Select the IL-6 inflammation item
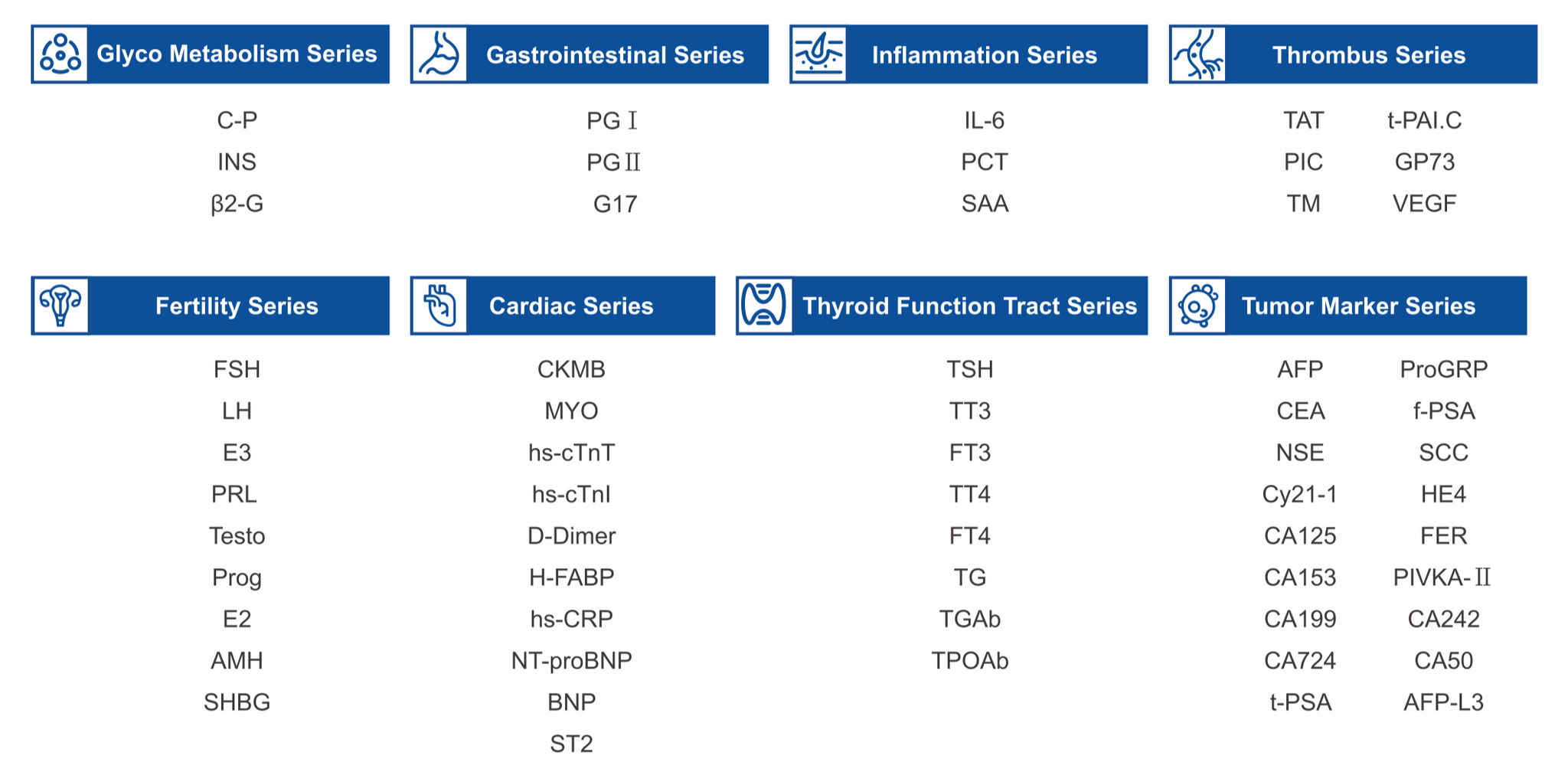 (x=985, y=120)
